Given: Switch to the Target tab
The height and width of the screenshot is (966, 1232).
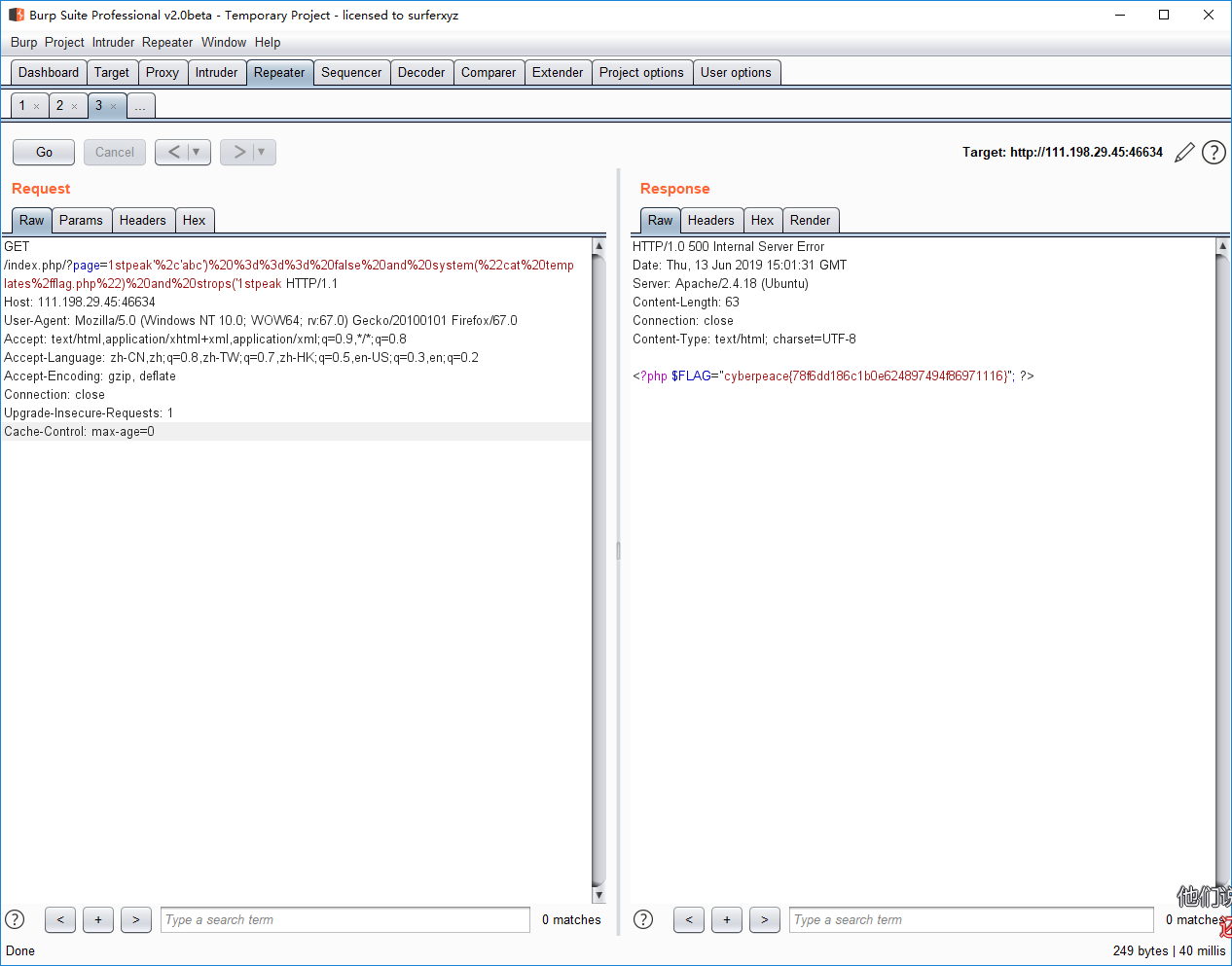Looking at the screenshot, I should tap(112, 72).
